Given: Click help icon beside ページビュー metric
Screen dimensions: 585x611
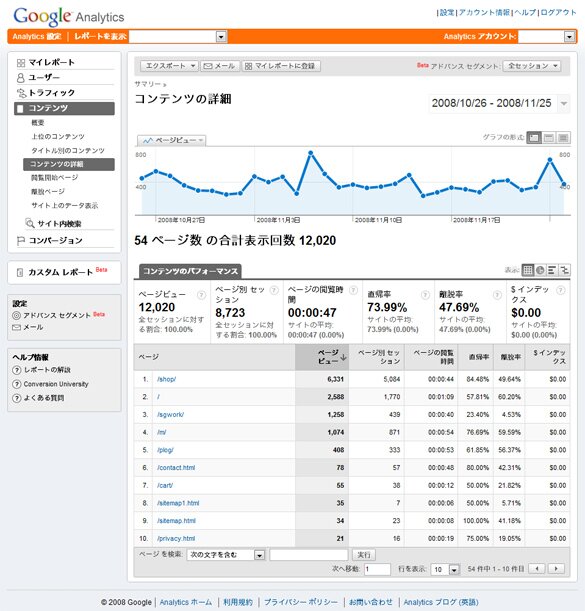Looking at the screenshot, I should click(x=201, y=295).
